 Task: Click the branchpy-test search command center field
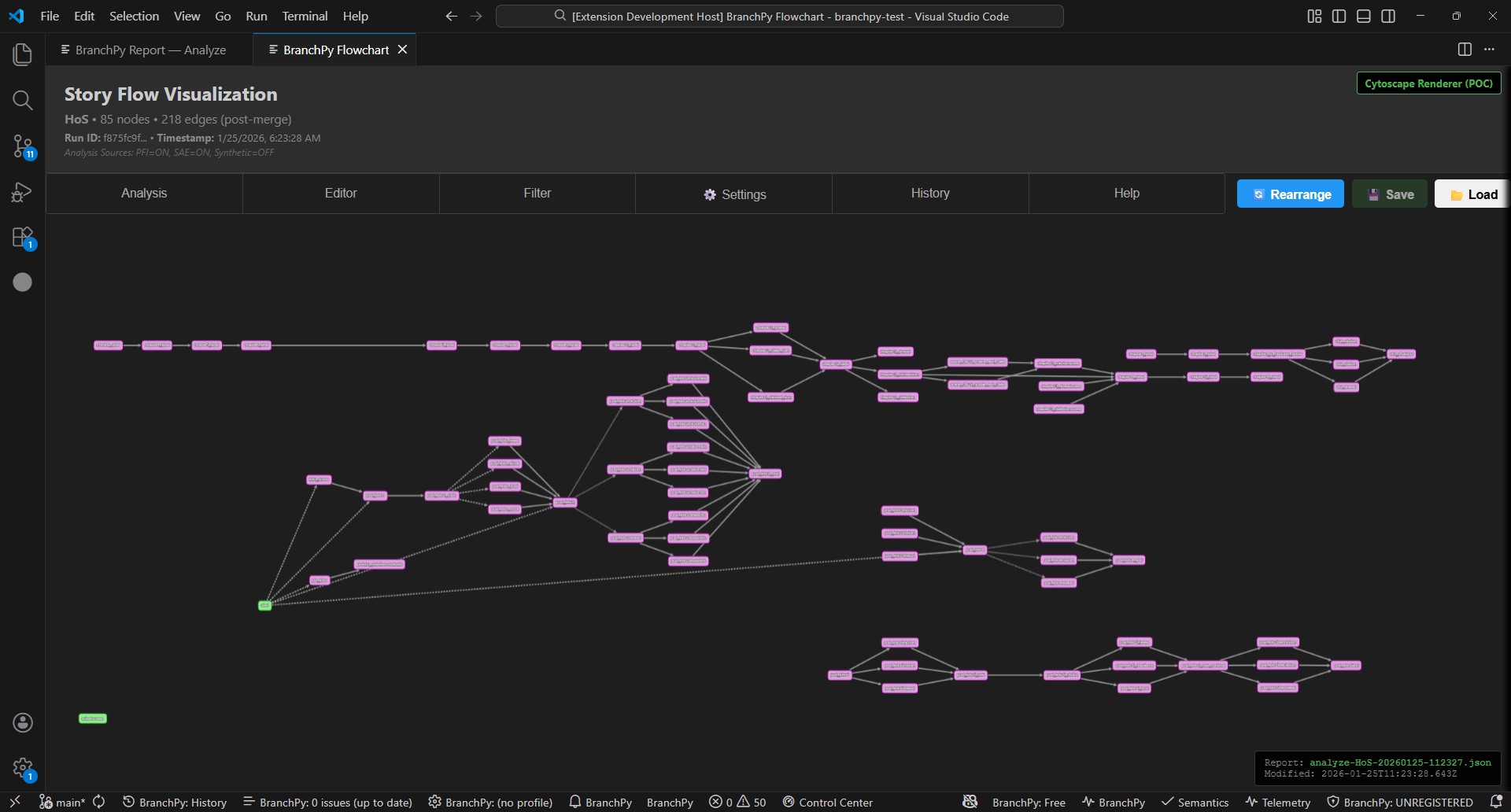pos(779,16)
